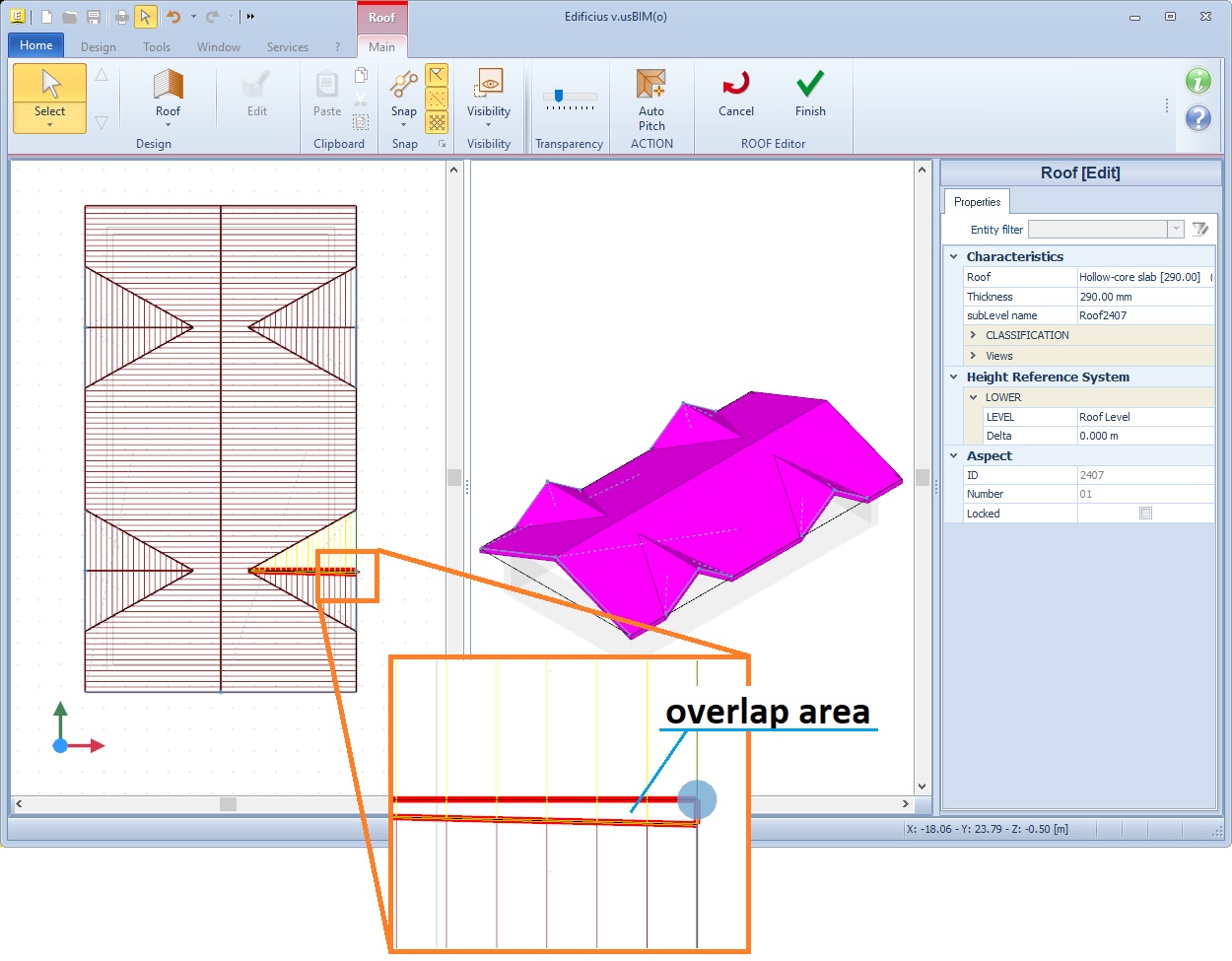The height and width of the screenshot is (961, 1232).
Task: Click the entity filter funnel icon
Action: [1199, 230]
